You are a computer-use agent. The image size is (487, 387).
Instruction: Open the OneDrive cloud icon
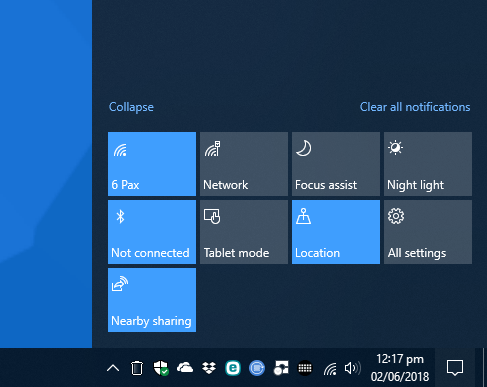point(185,368)
